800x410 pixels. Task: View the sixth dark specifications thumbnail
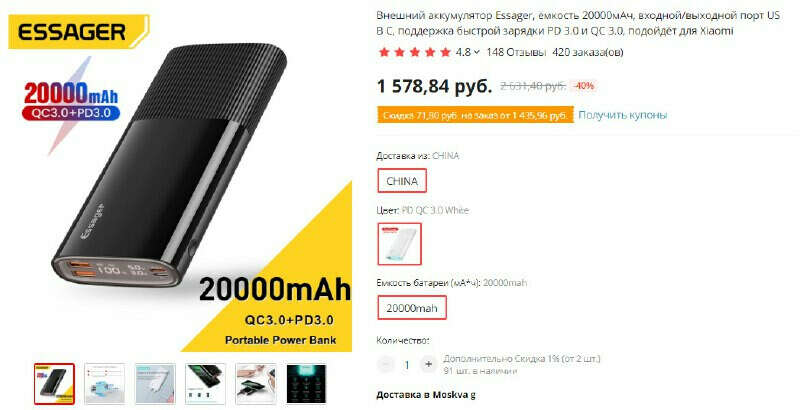306,384
